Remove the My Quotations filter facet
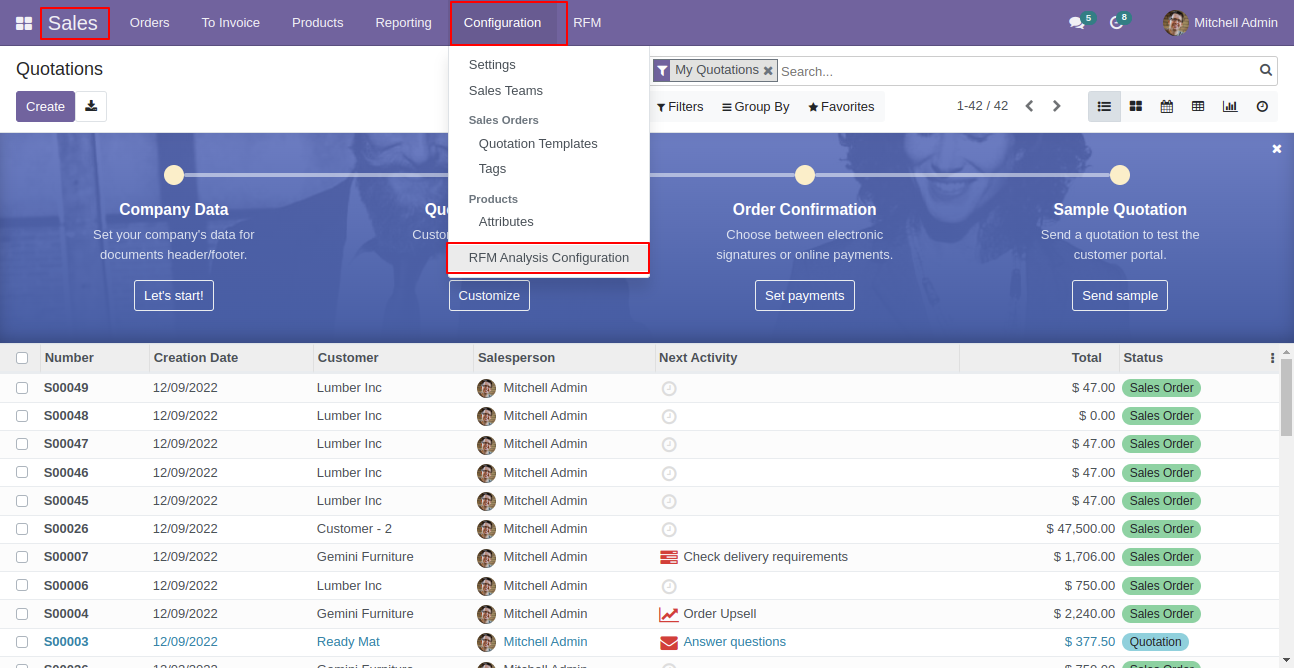 point(768,71)
